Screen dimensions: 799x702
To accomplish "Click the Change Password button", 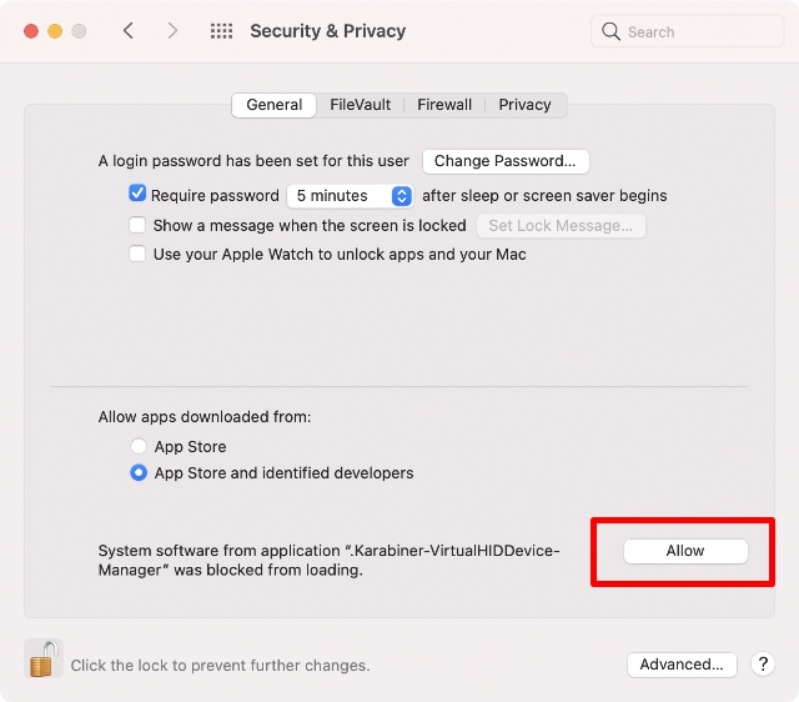I will click(x=505, y=161).
